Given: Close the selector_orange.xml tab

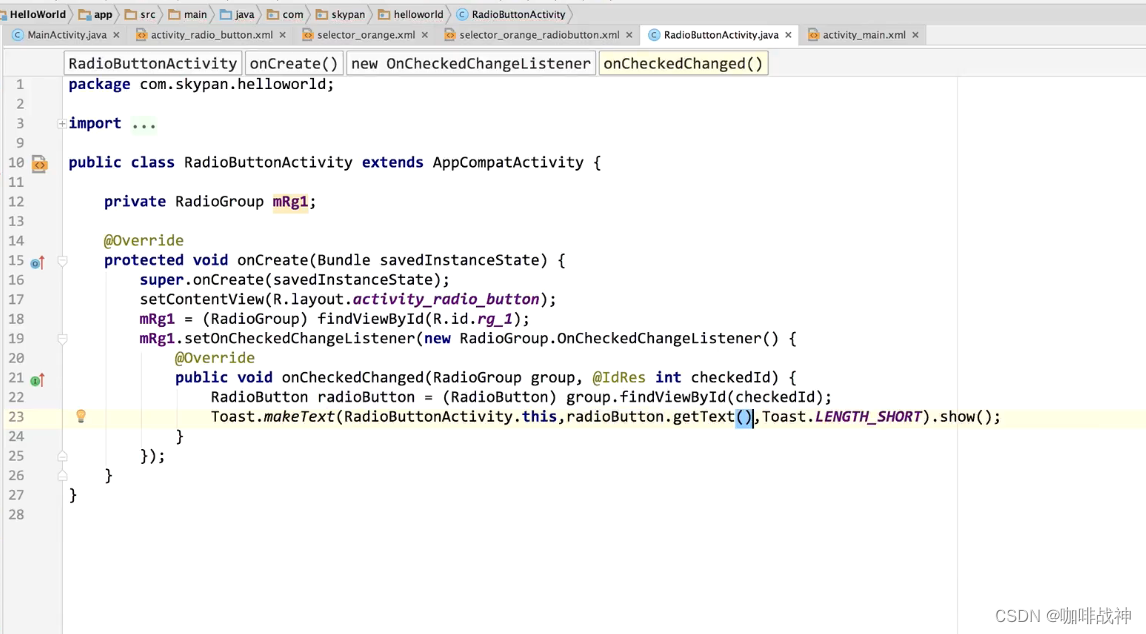Looking at the screenshot, I should pos(425,35).
